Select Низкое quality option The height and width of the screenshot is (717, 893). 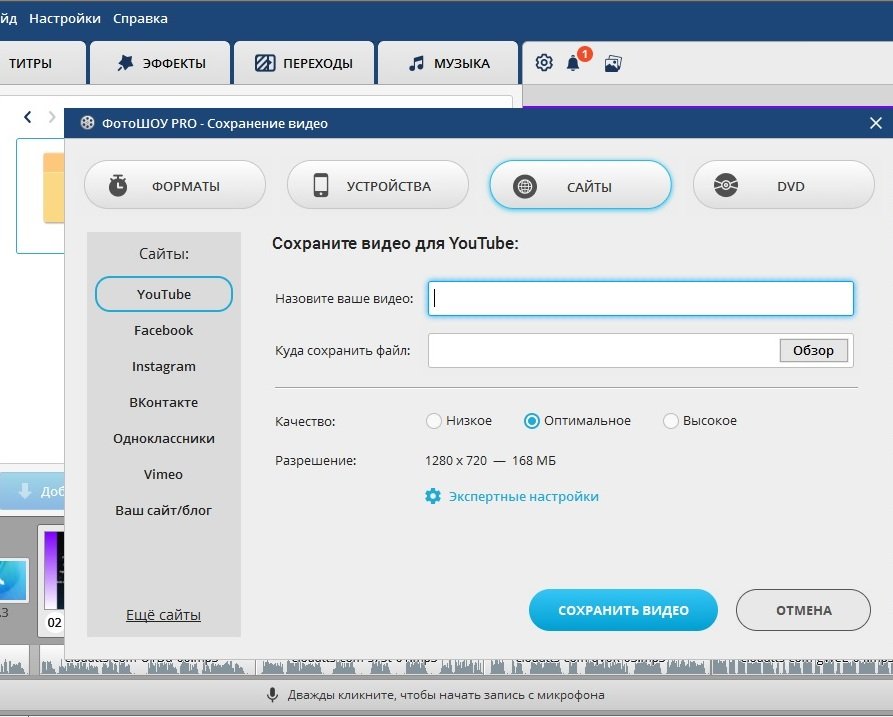(433, 421)
